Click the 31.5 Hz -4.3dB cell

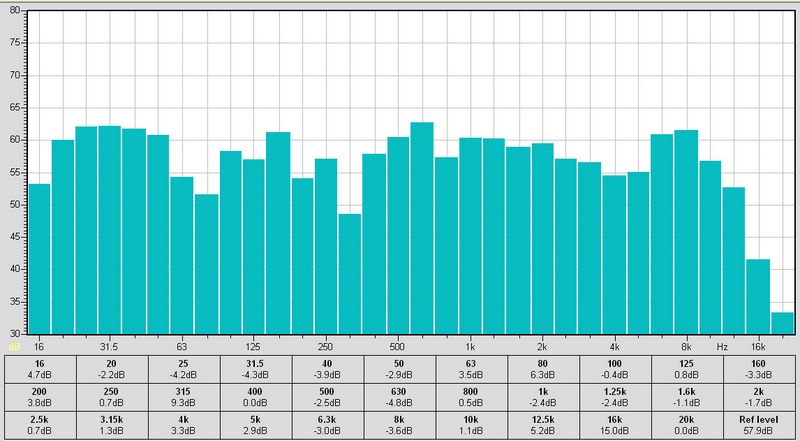point(256,369)
